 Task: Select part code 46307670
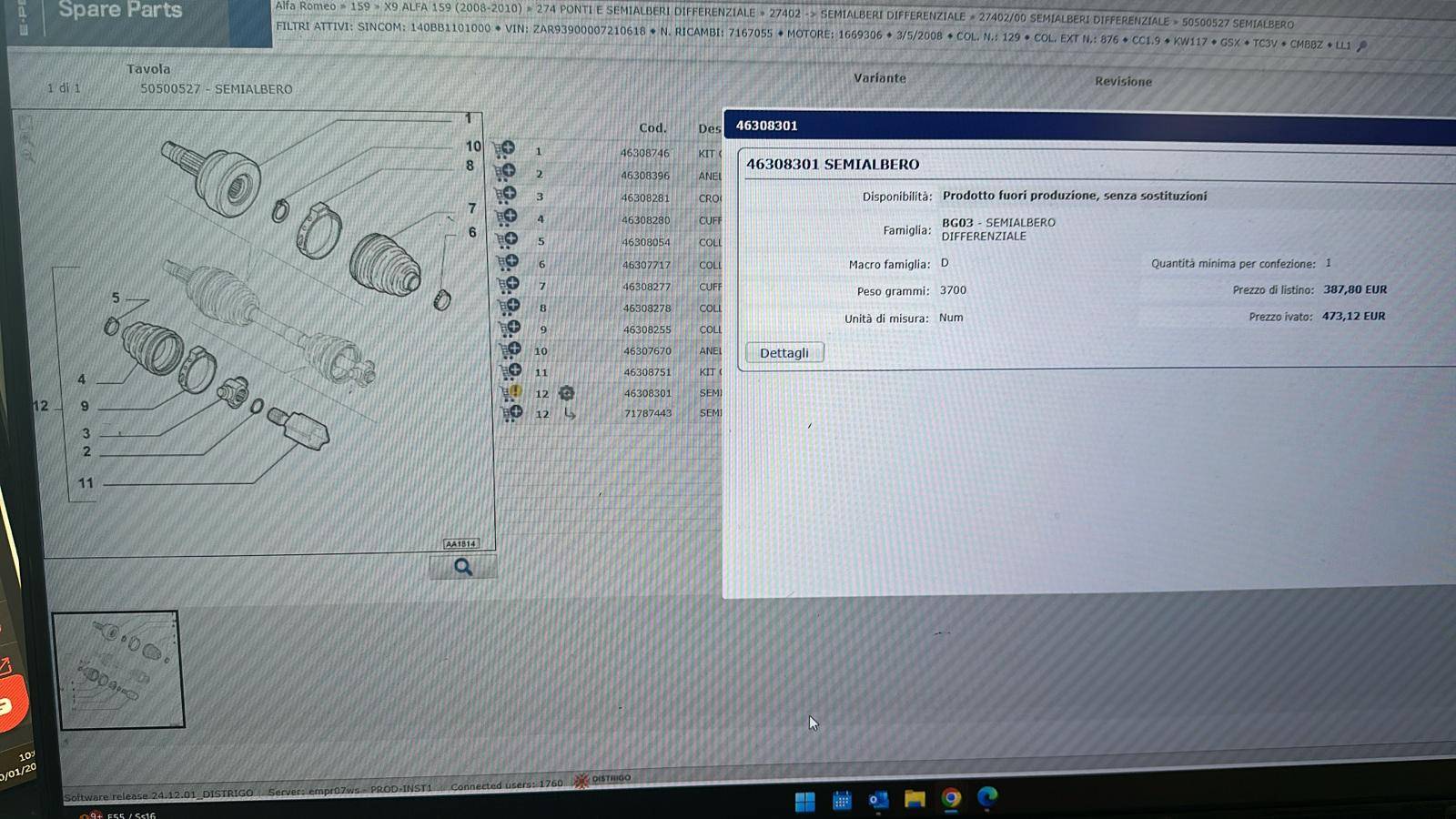[x=647, y=350]
